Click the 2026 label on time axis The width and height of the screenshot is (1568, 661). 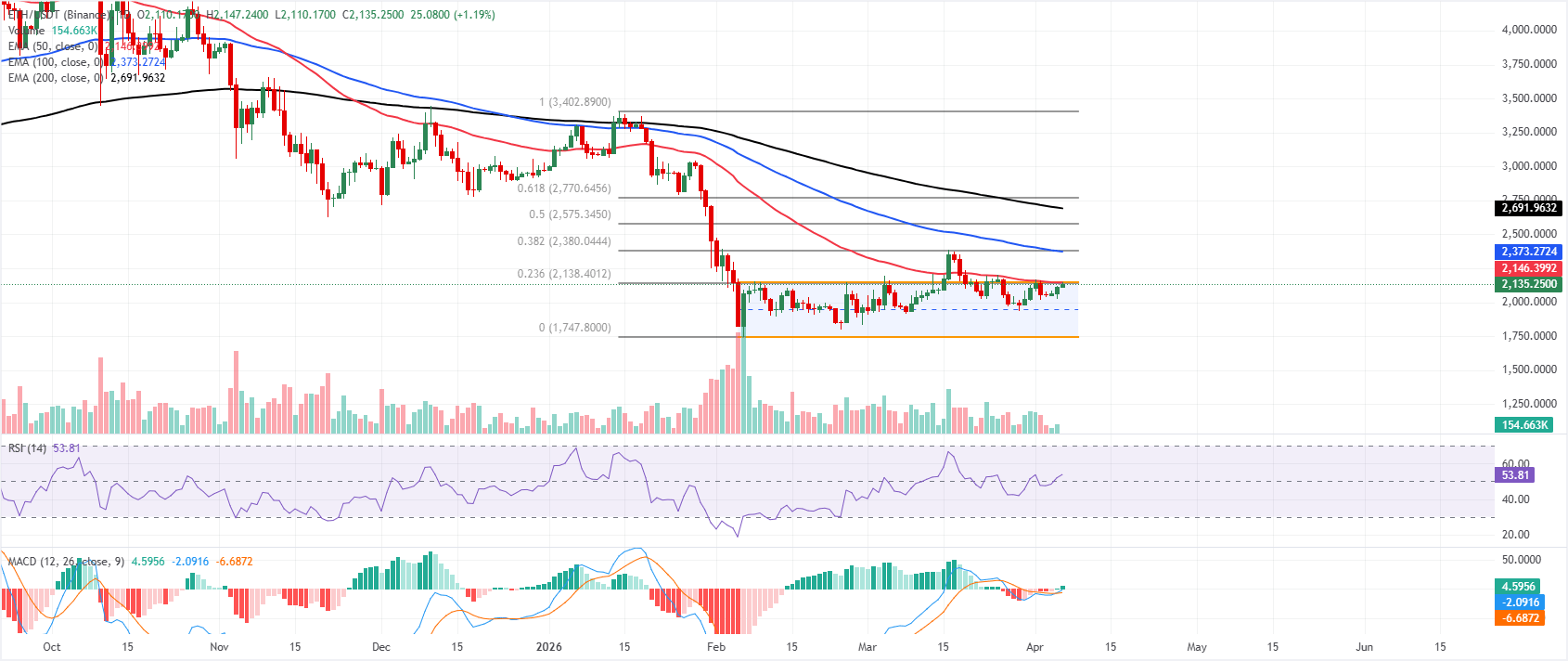coord(549,647)
